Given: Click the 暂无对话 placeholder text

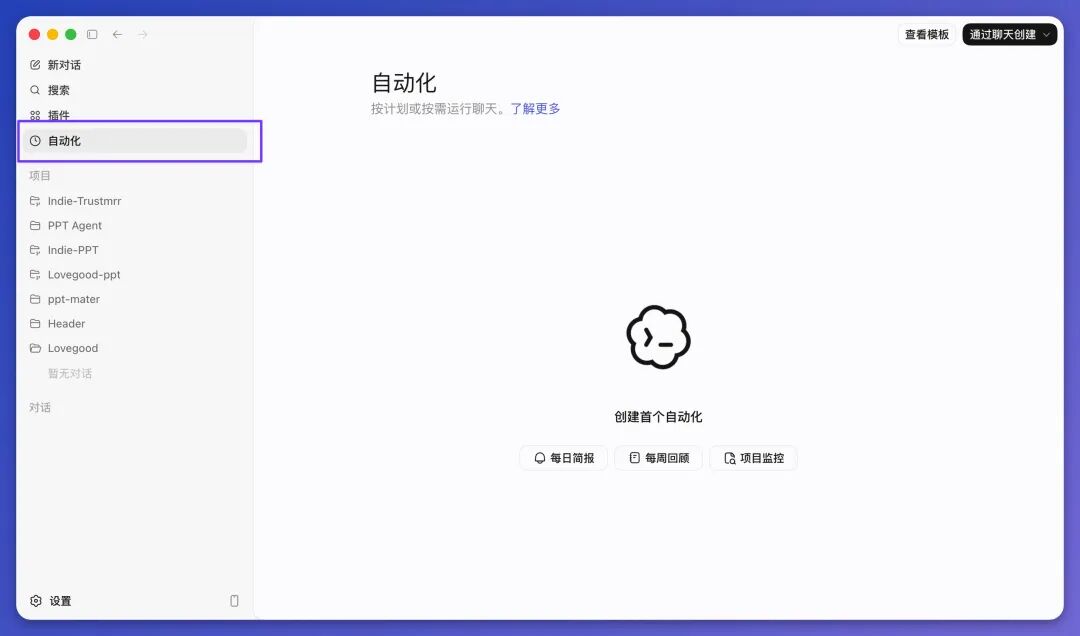Looking at the screenshot, I should [70, 373].
